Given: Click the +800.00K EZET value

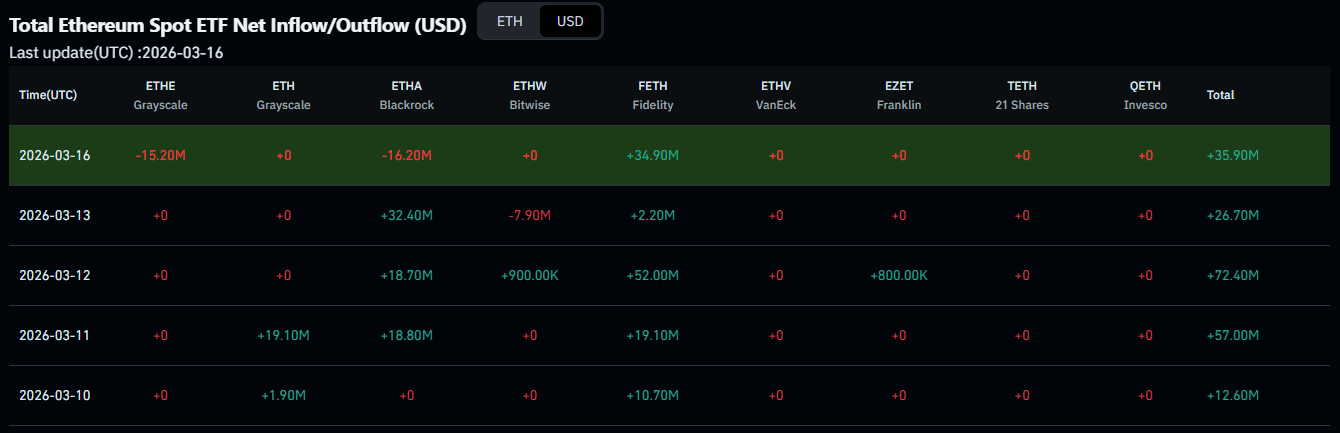Looking at the screenshot, I should [899, 276].
